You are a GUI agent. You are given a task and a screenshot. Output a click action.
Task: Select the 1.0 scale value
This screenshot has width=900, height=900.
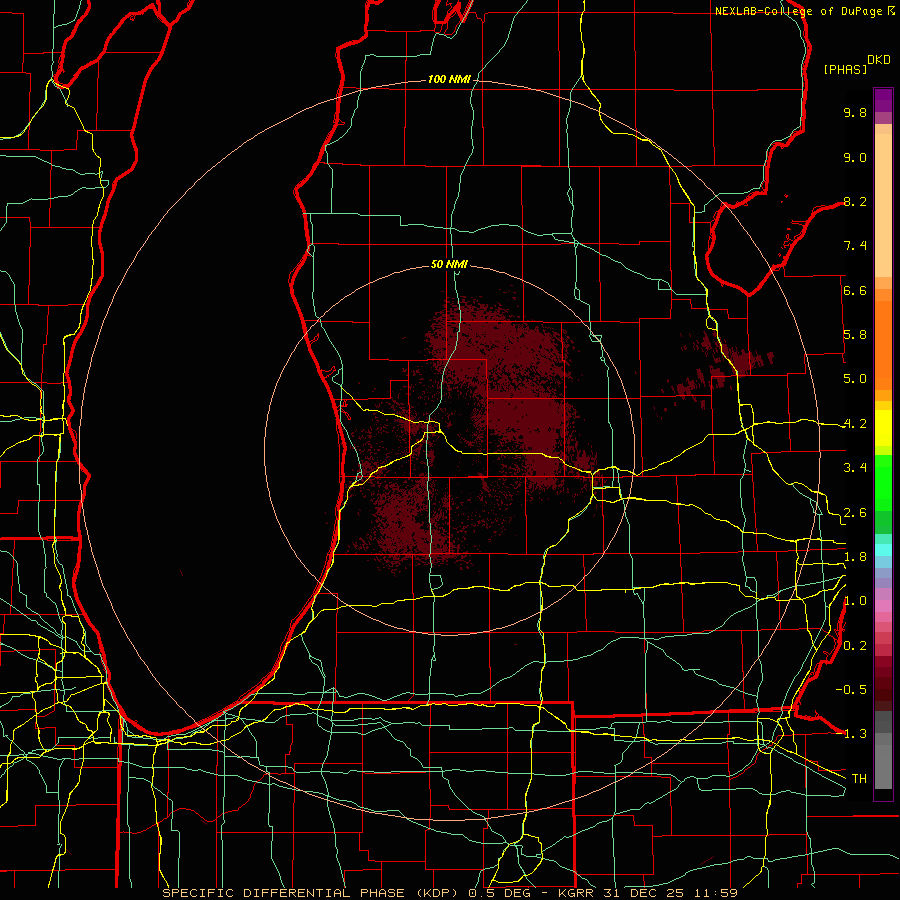point(855,601)
